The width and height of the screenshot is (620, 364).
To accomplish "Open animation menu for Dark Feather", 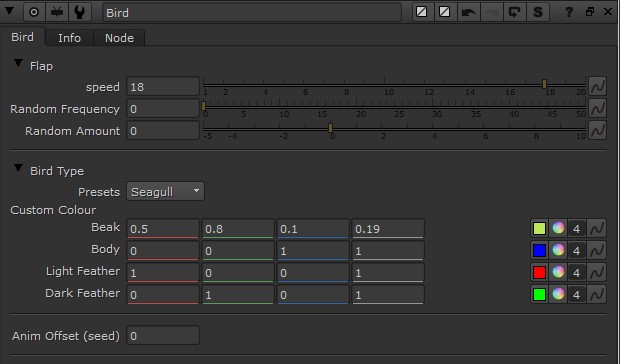I will (x=596, y=294).
